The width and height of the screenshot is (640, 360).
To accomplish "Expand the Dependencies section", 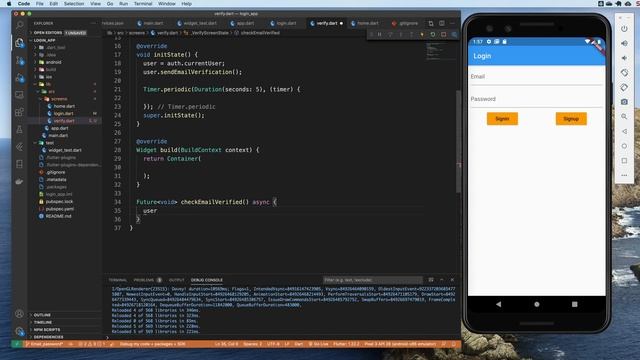I will click(x=48, y=337).
